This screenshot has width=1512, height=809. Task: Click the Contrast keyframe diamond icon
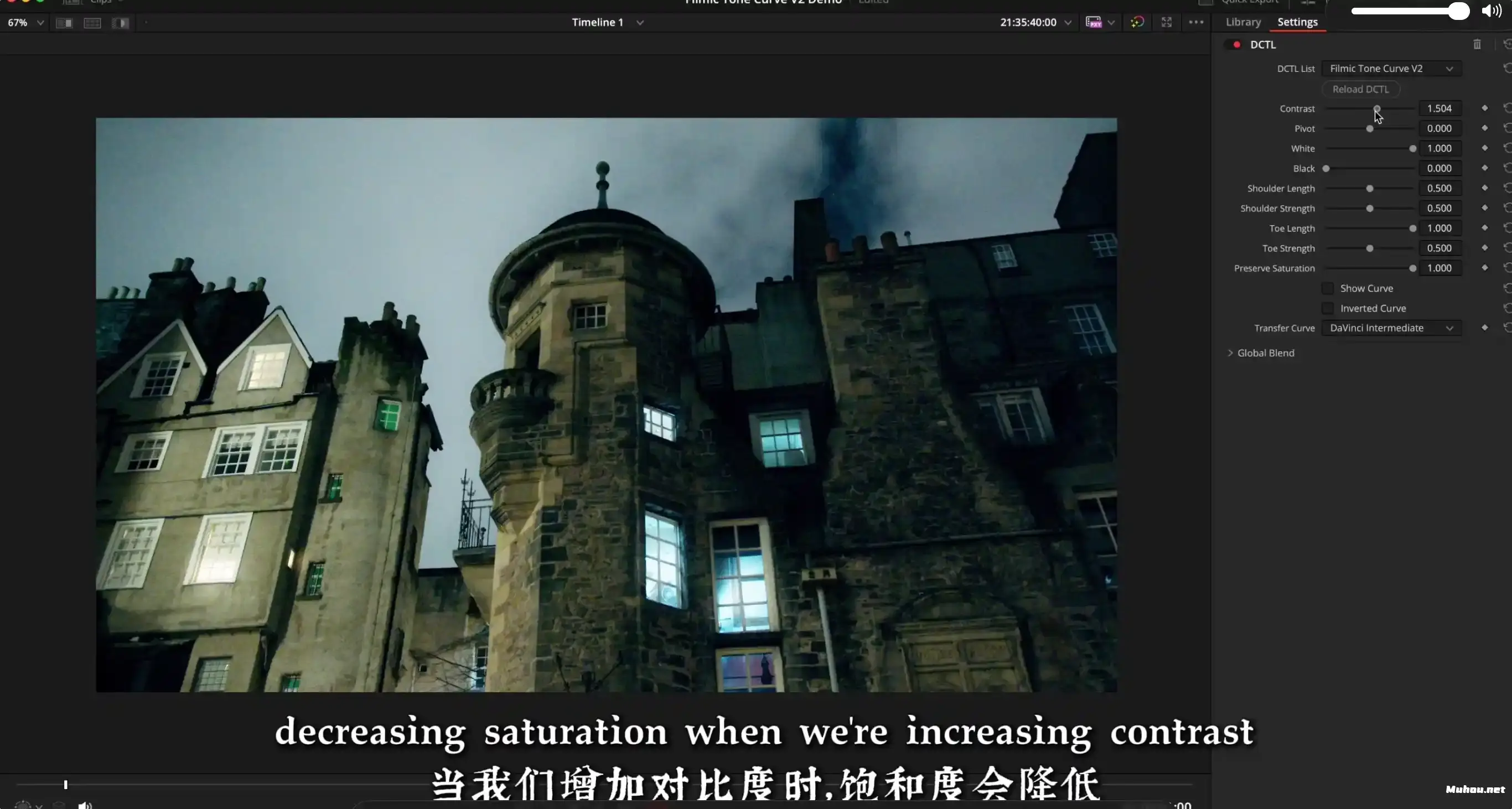(x=1484, y=108)
